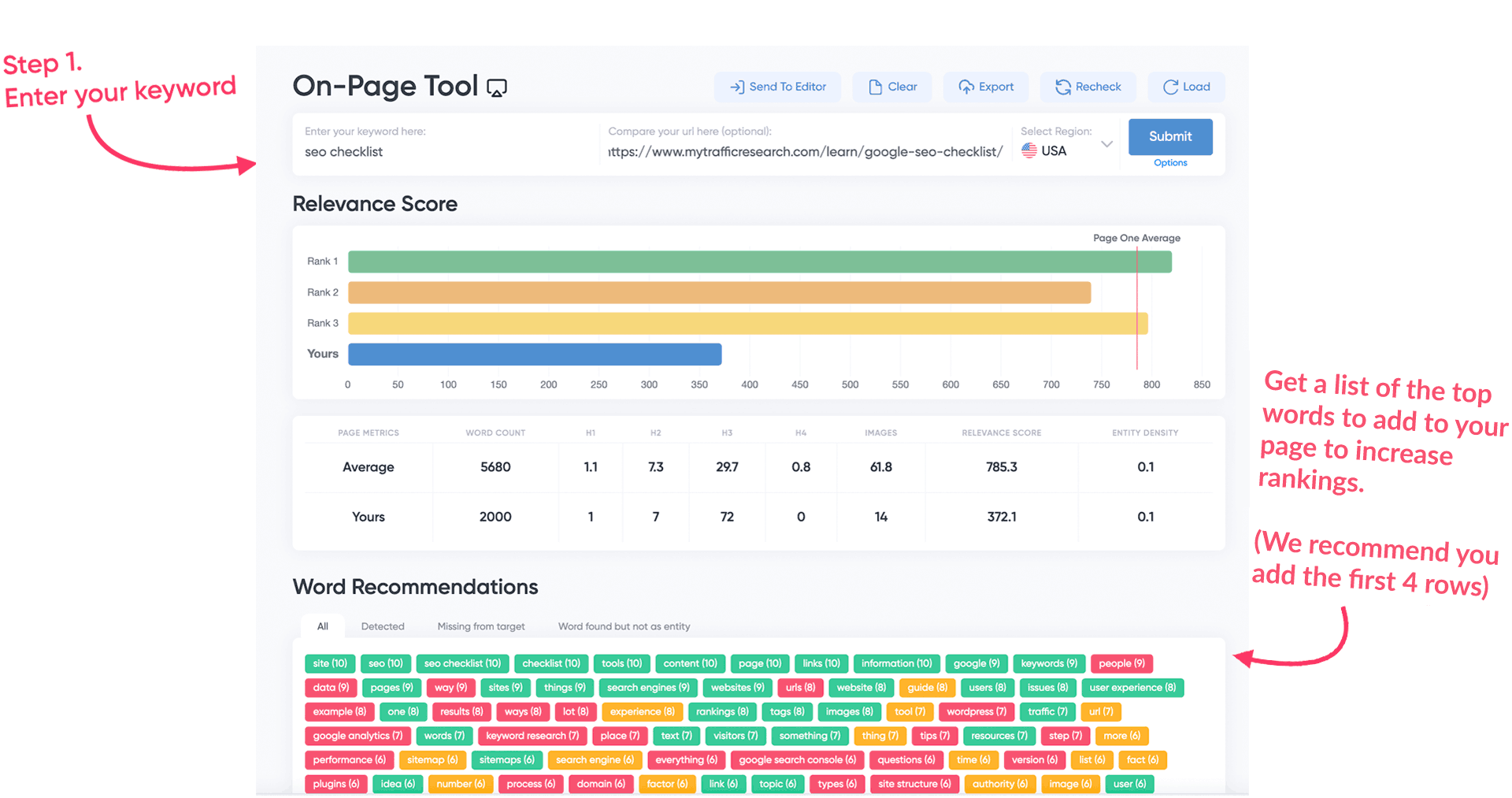Screen dimensions: 1512x798
Task: Click the WORD COUNT column header
Action: [x=495, y=433]
